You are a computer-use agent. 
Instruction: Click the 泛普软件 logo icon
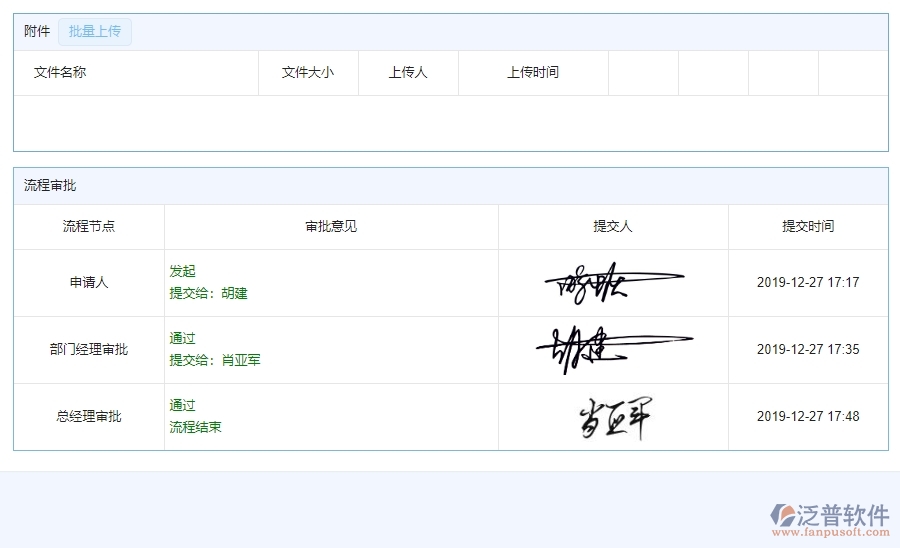pyautogui.click(x=782, y=516)
